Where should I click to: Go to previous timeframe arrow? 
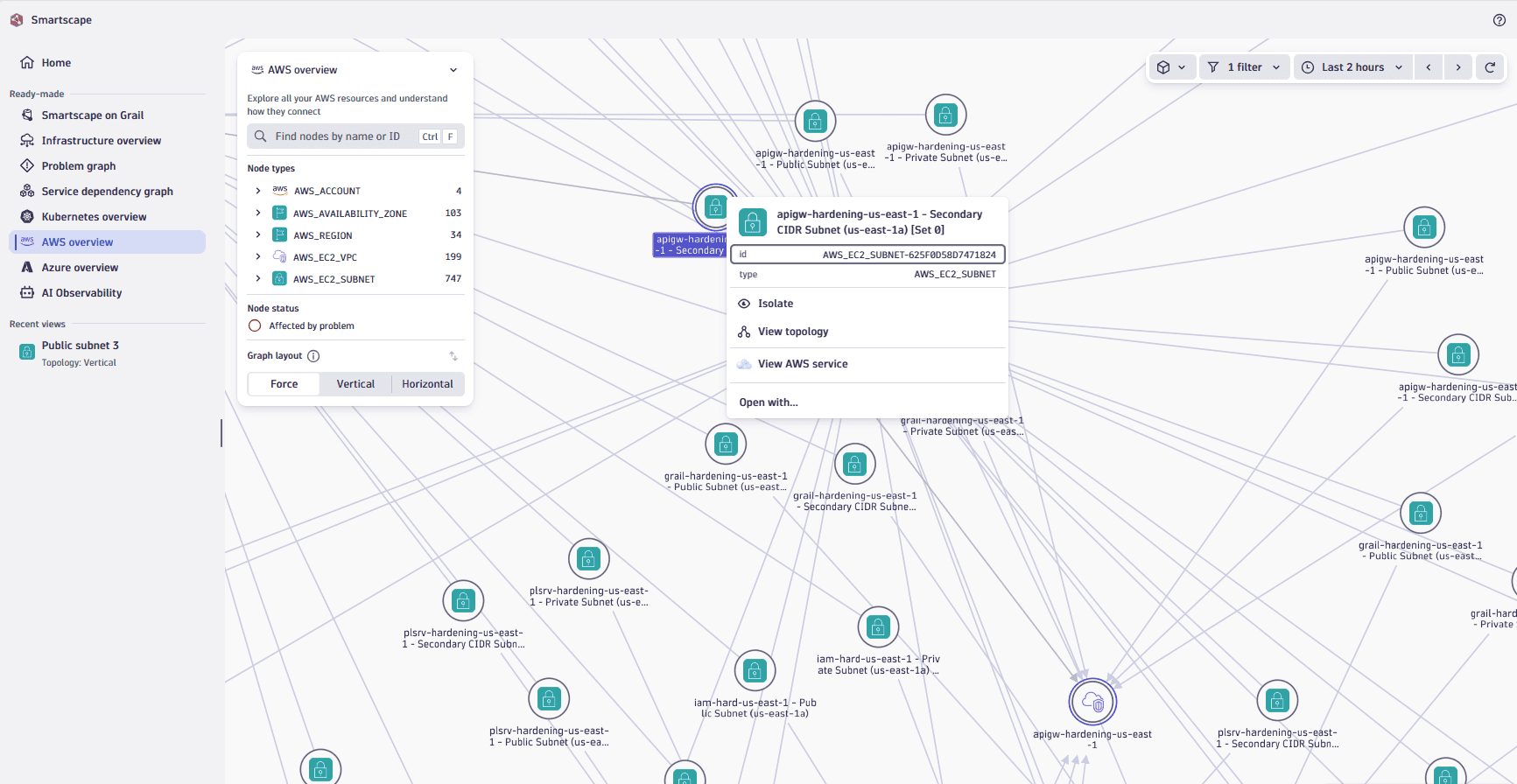click(1429, 67)
